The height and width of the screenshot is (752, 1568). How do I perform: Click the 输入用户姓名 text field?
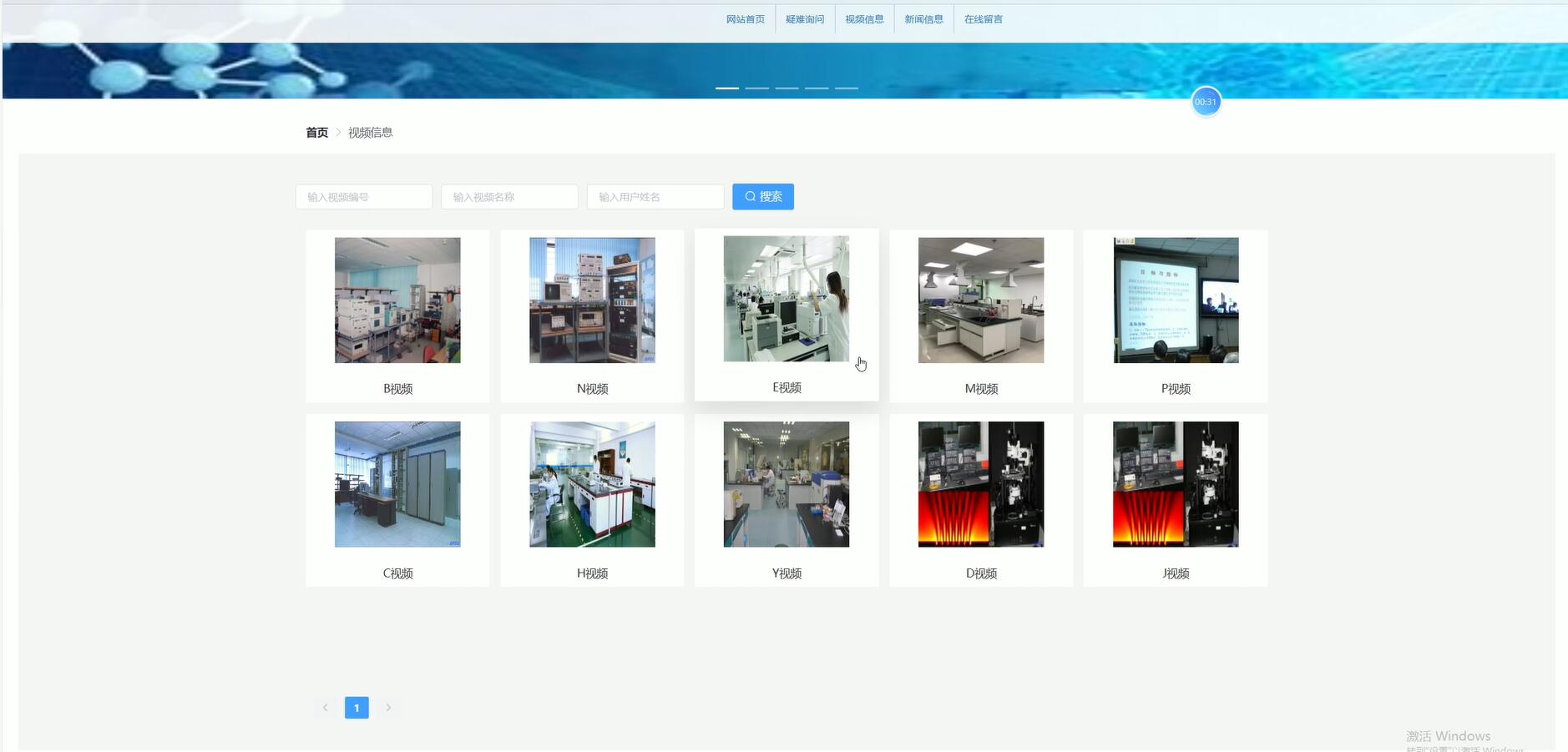pos(655,197)
